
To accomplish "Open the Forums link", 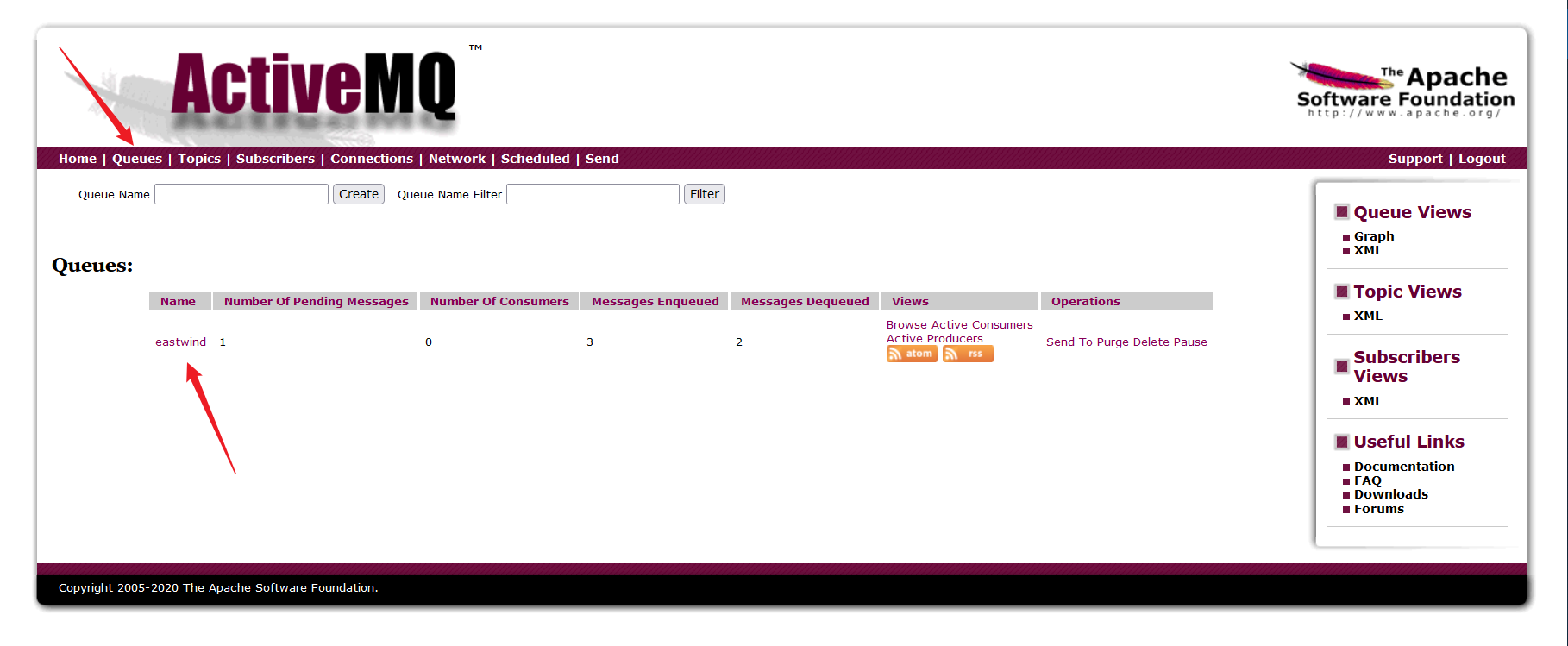I will point(1379,509).
